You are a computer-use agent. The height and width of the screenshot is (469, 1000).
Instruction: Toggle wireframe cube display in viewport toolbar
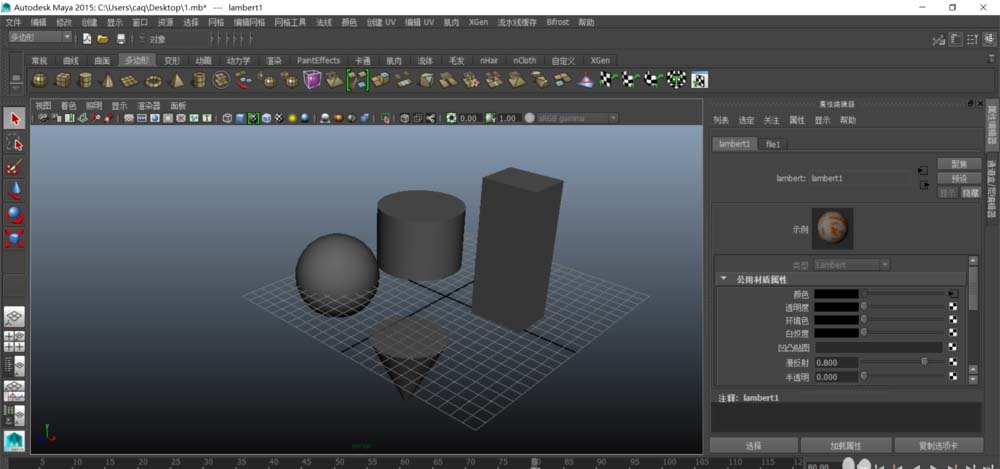click(x=227, y=118)
